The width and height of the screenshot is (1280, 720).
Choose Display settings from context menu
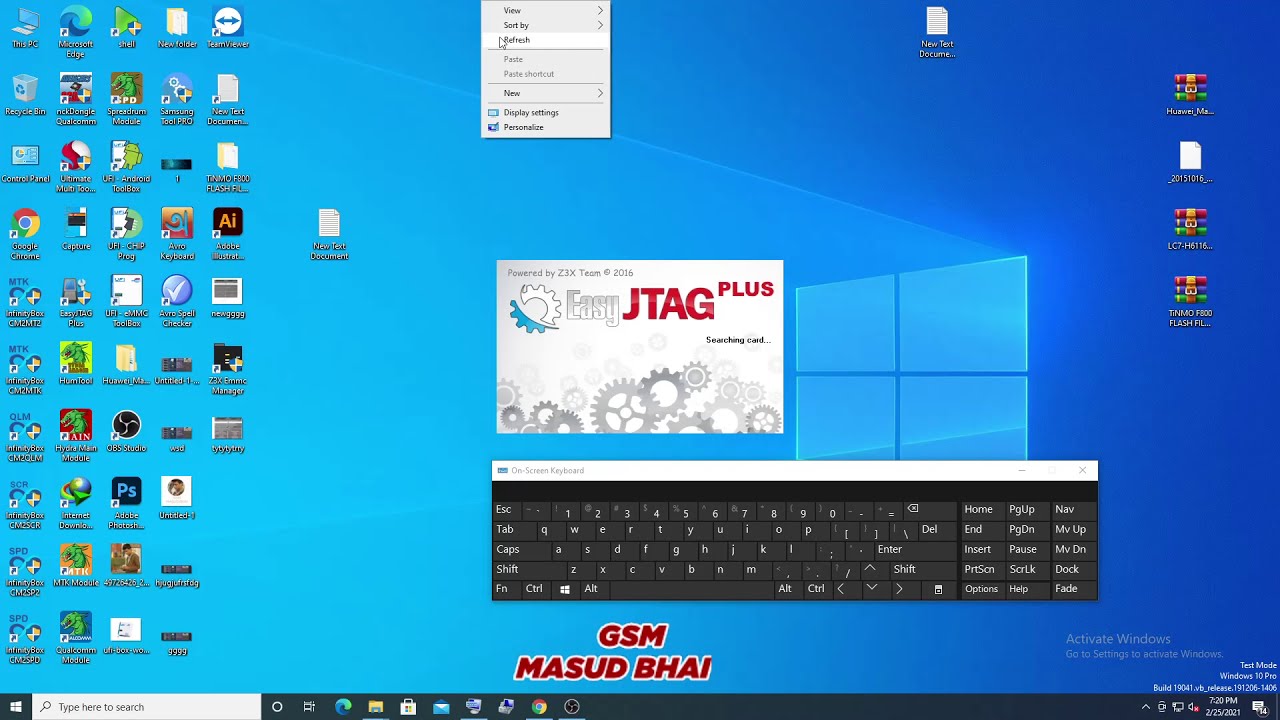pos(546,112)
